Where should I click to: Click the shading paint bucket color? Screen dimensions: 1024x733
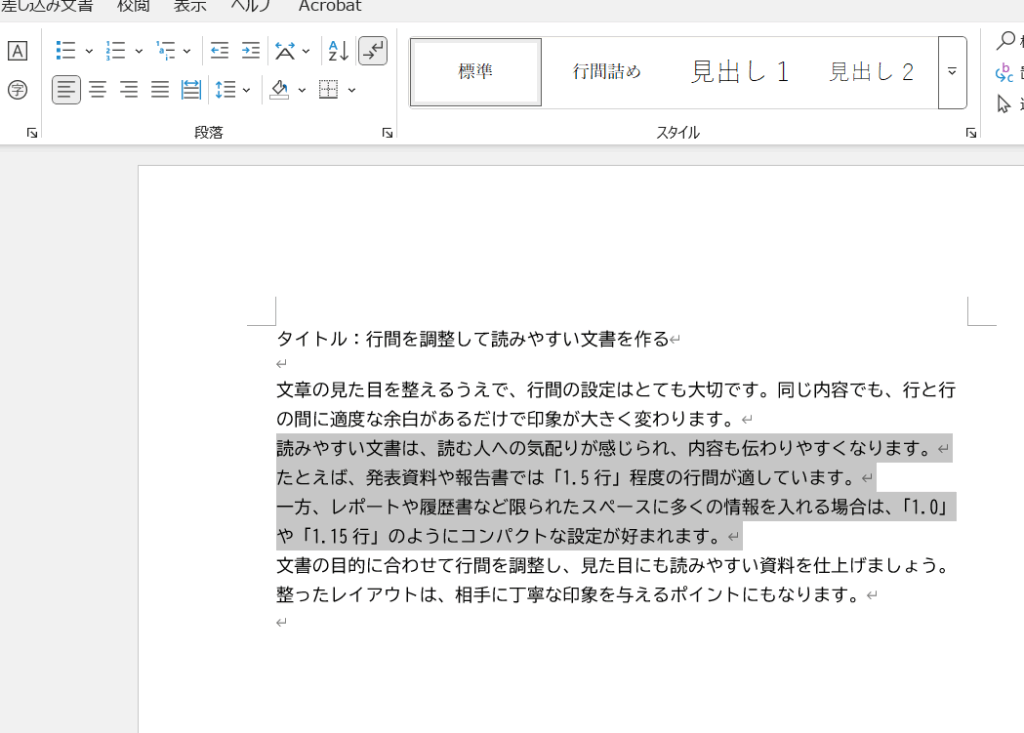[x=279, y=90]
